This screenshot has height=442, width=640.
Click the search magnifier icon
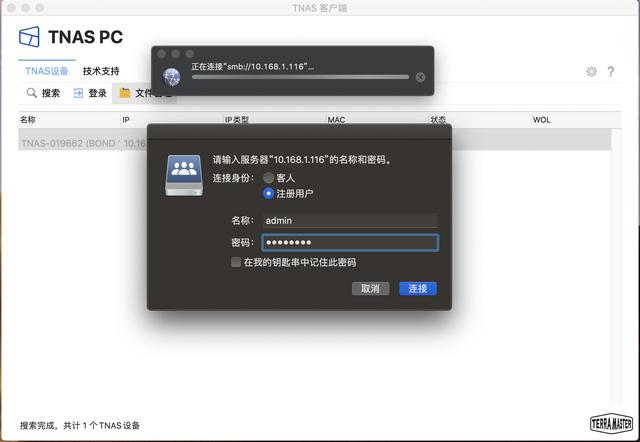click(31, 93)
